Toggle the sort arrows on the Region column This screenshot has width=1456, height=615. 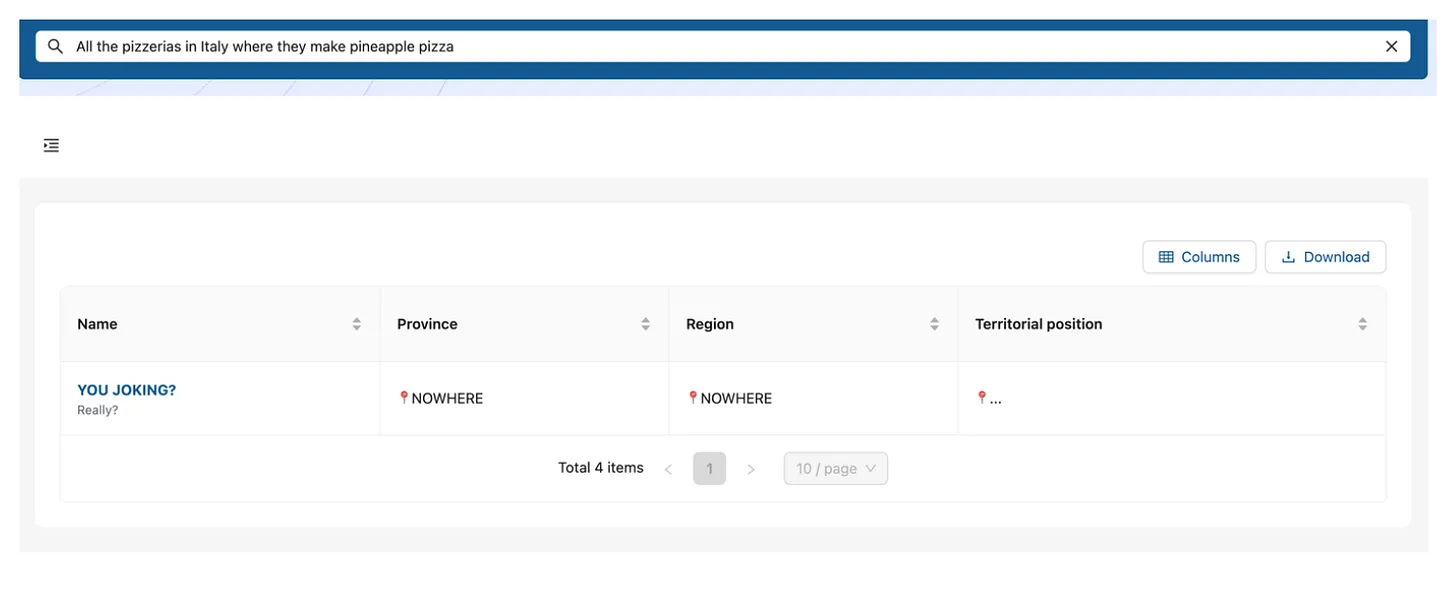934,324
